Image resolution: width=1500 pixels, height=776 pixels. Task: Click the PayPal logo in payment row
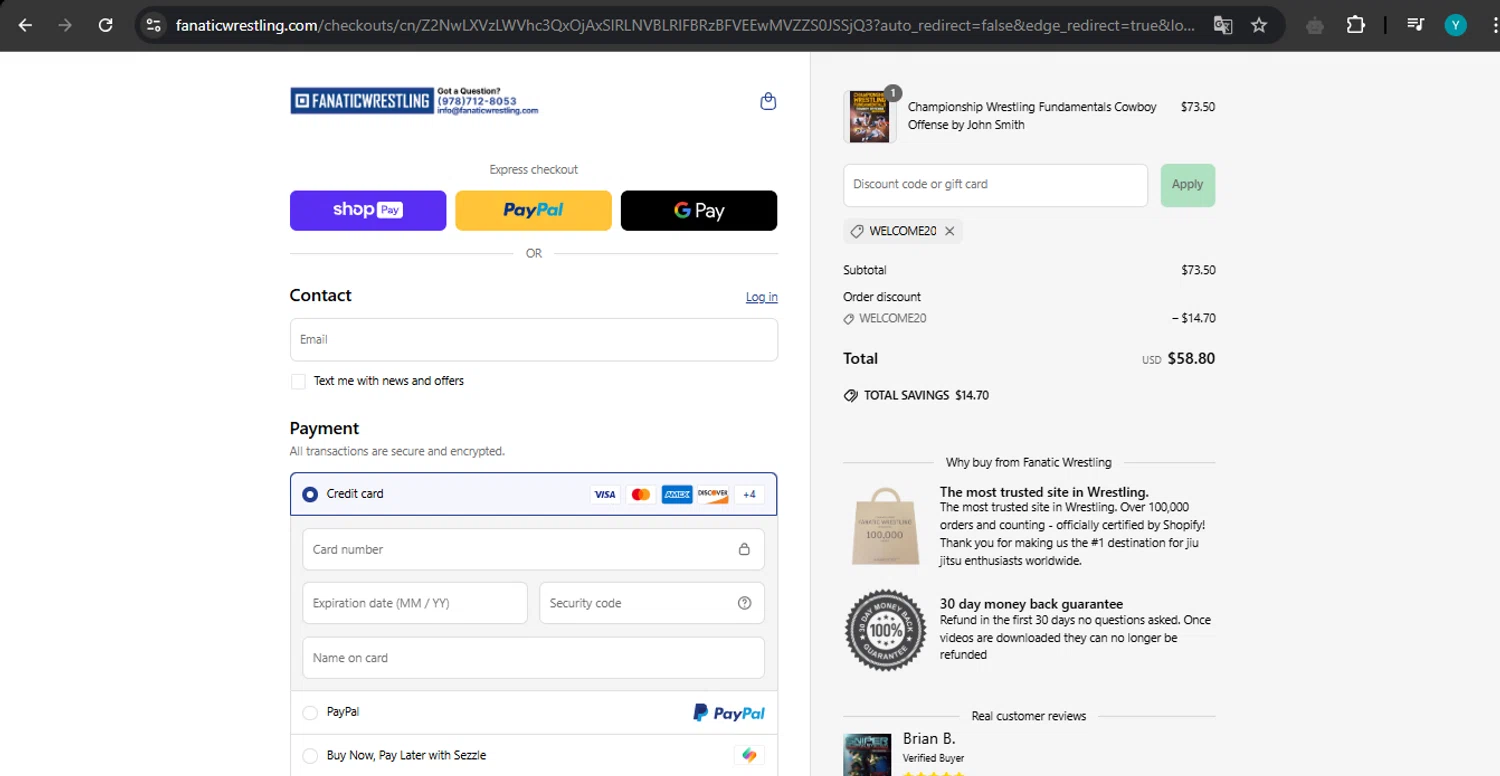[729, 713]
